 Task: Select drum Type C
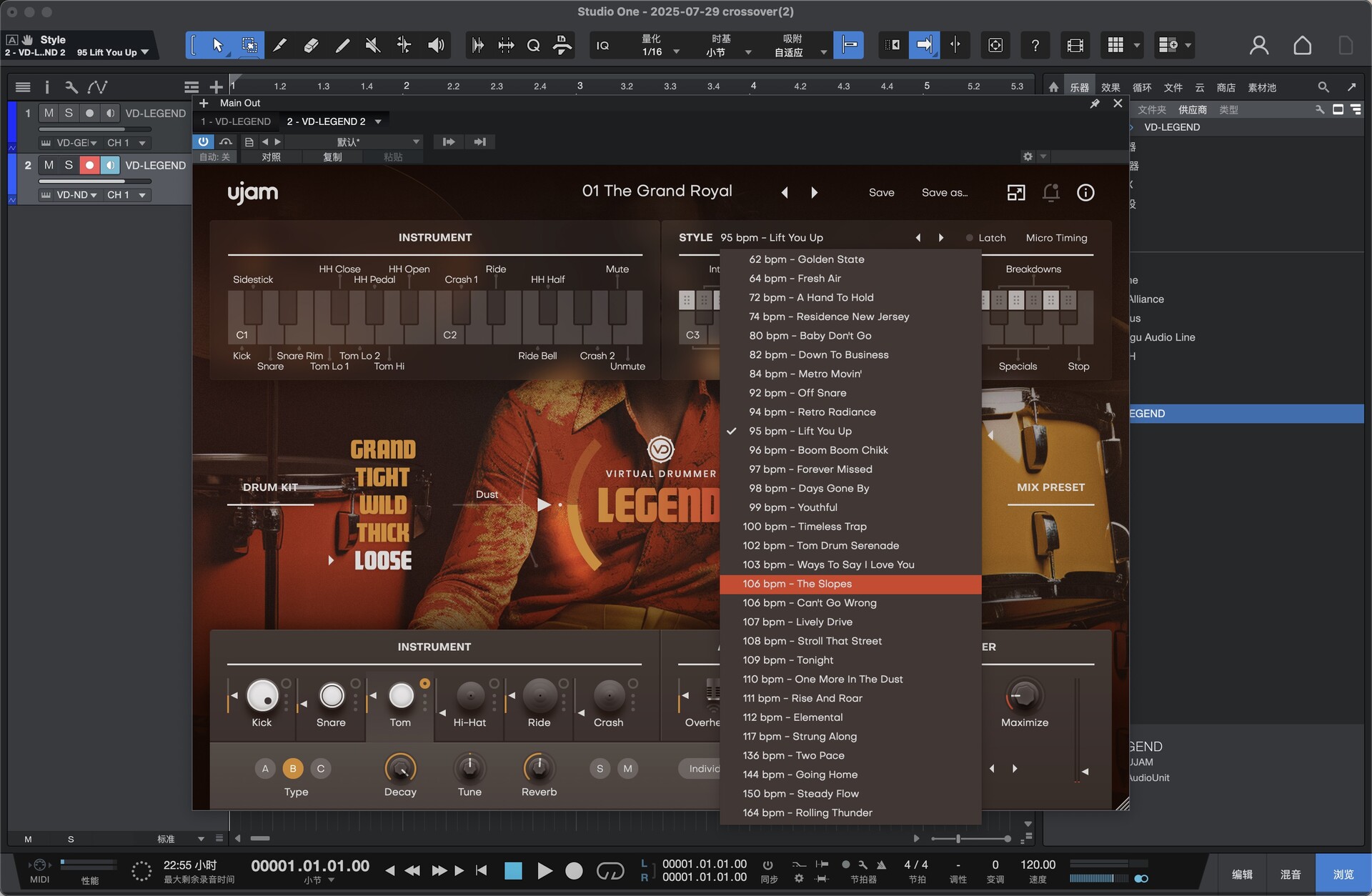pyautogui.click(x=321, y=769)
